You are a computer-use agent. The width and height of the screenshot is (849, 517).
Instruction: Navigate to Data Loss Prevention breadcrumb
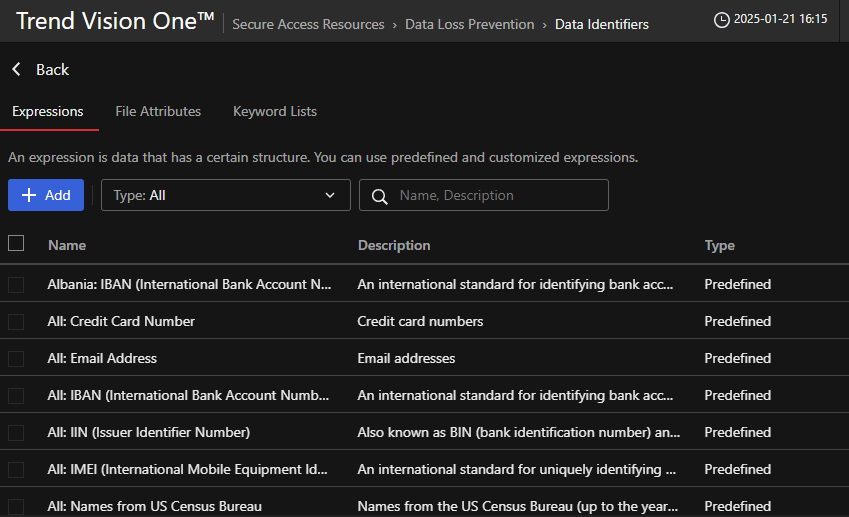click(469, 24)
